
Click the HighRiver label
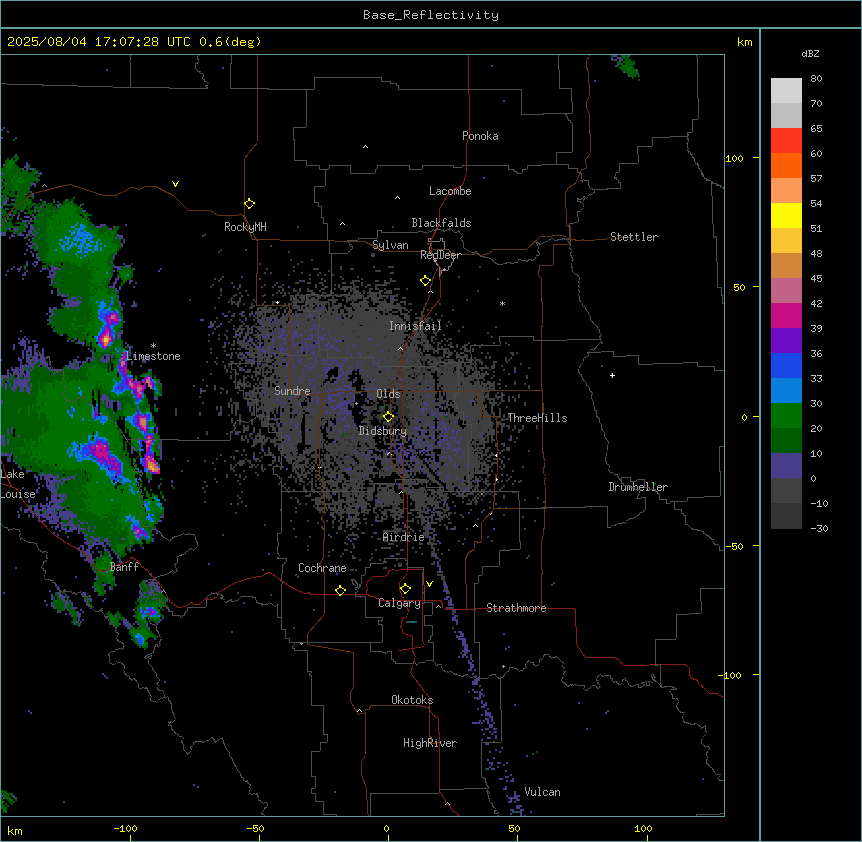click(430, 743)
